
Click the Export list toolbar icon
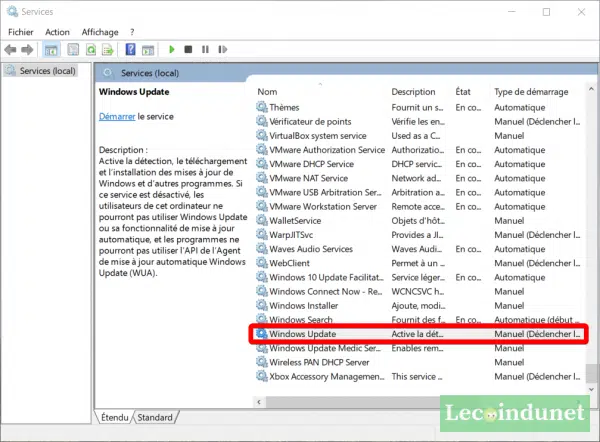coord(108,50)
